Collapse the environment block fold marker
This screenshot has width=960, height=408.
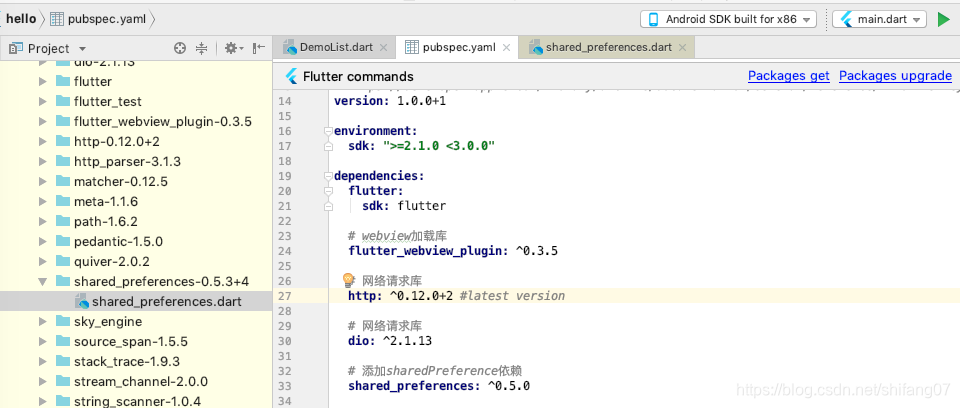[x=328, y=130]
